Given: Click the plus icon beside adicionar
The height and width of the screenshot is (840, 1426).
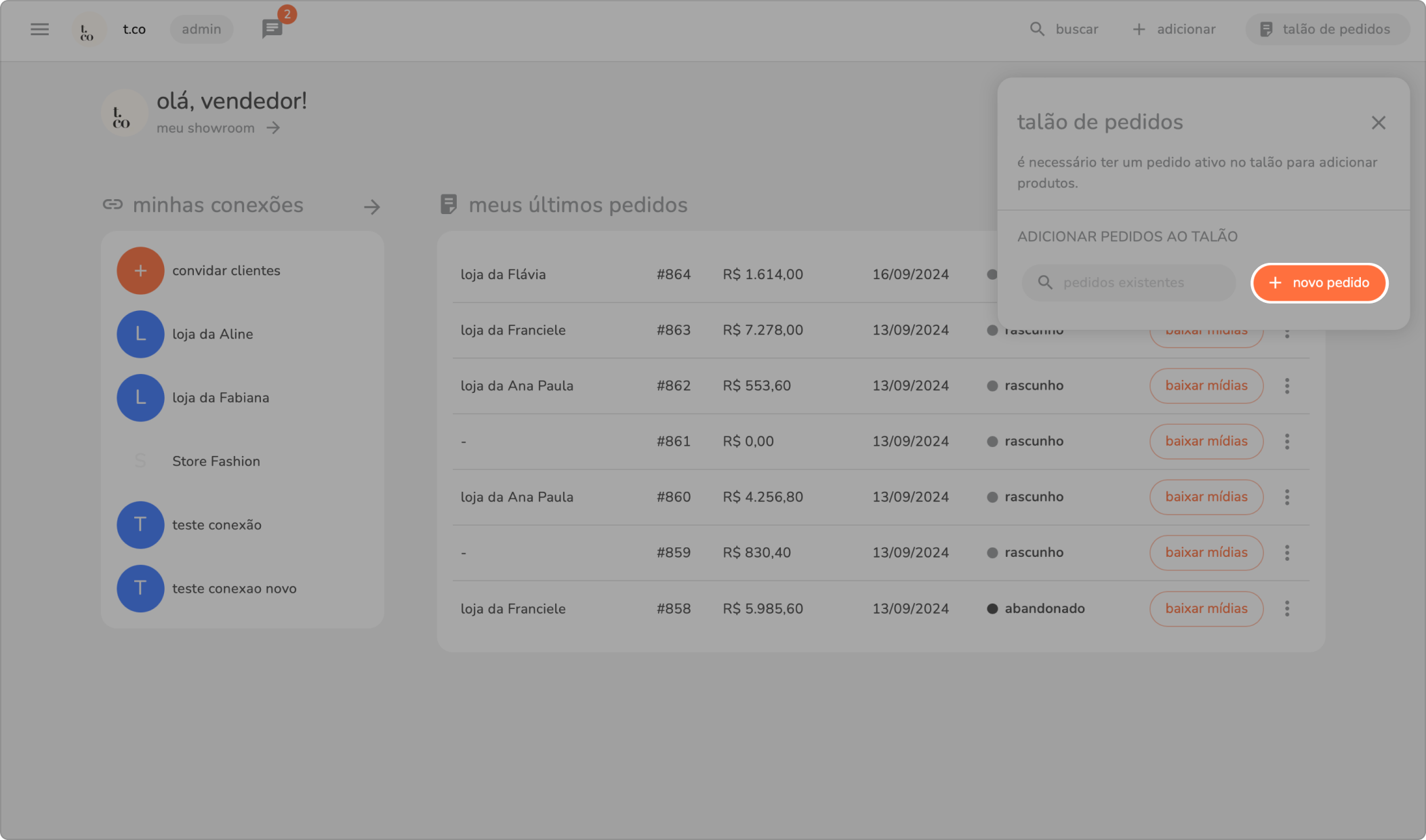Looking at the screenshot, I should 1139,29.
